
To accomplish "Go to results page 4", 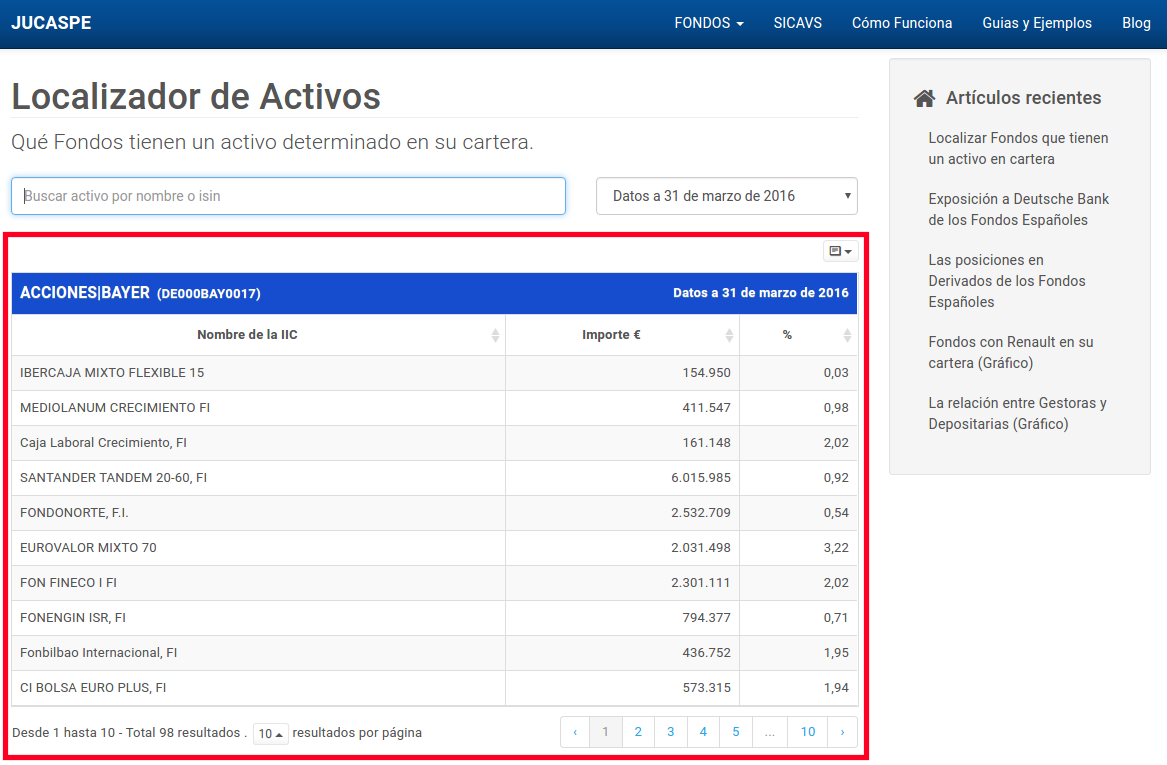I will (x=703, y=732).
